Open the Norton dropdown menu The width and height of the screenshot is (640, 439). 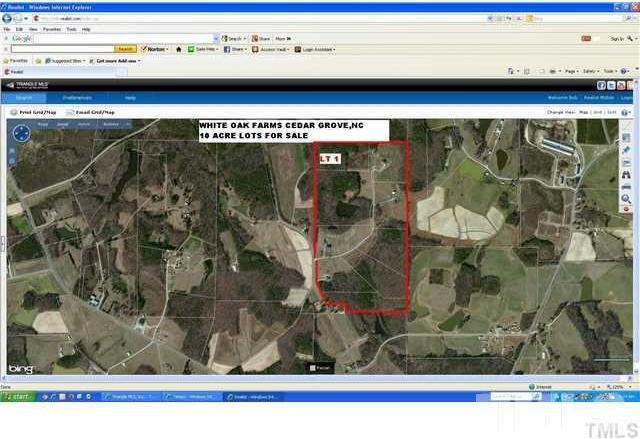point(155,49)
